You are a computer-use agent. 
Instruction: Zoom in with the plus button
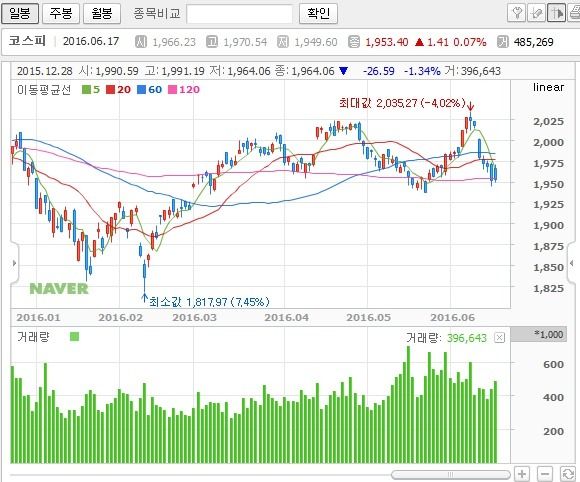click(x=522, y=474)
